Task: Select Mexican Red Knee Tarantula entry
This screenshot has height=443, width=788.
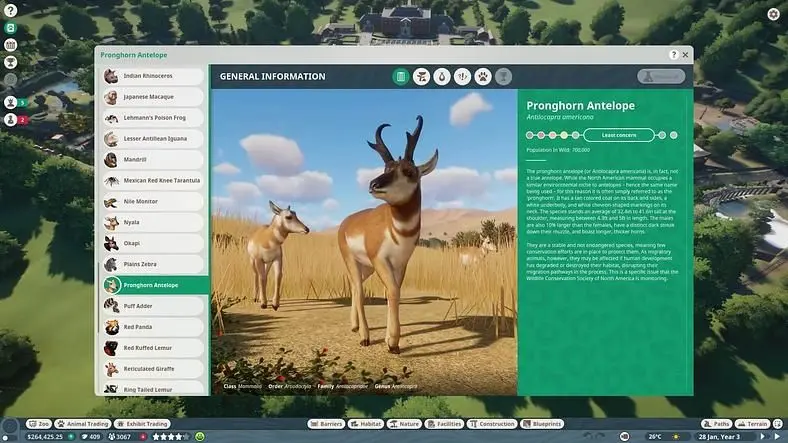Action: tap(153, 180)
